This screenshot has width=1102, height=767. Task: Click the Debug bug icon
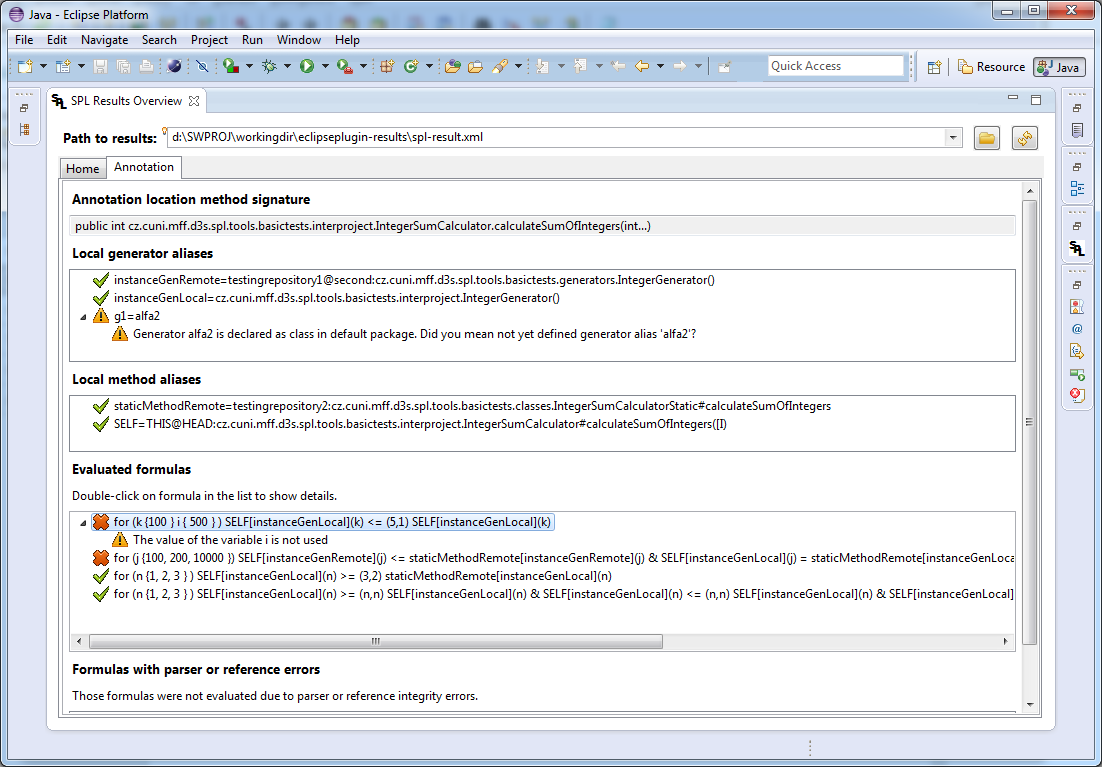point(269,66)
